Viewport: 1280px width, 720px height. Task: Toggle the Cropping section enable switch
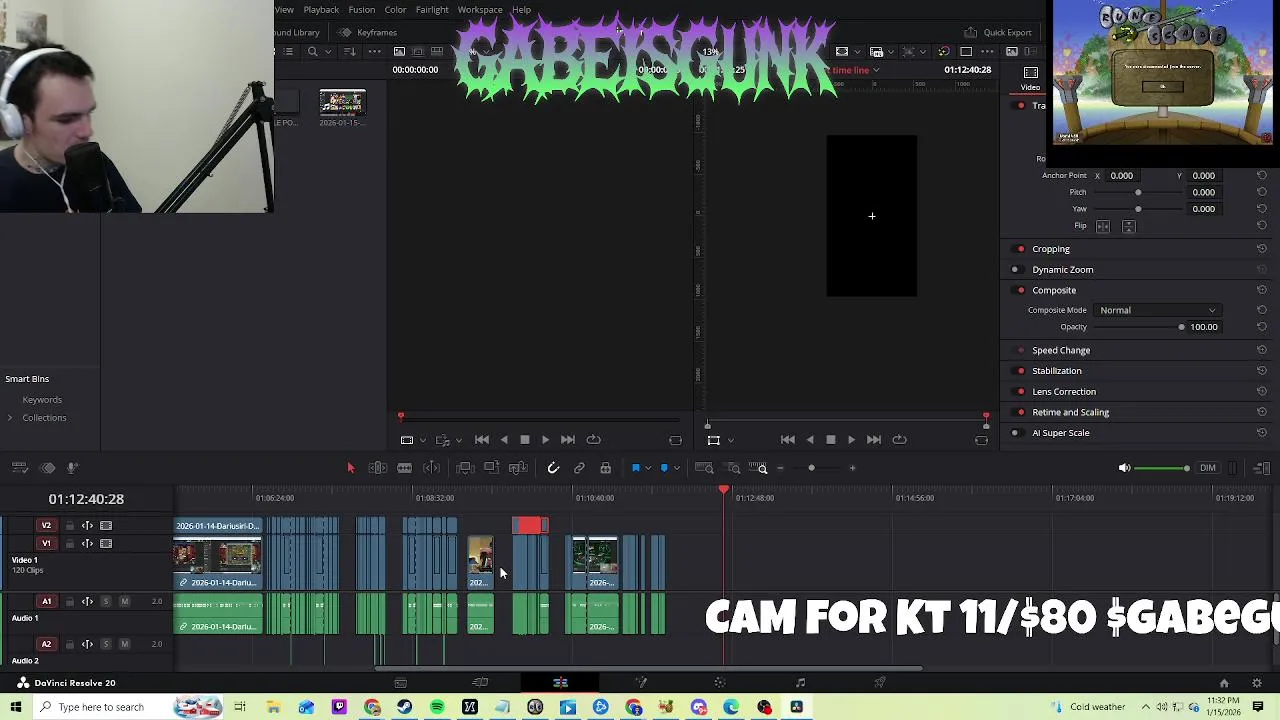coord(1020,249)
